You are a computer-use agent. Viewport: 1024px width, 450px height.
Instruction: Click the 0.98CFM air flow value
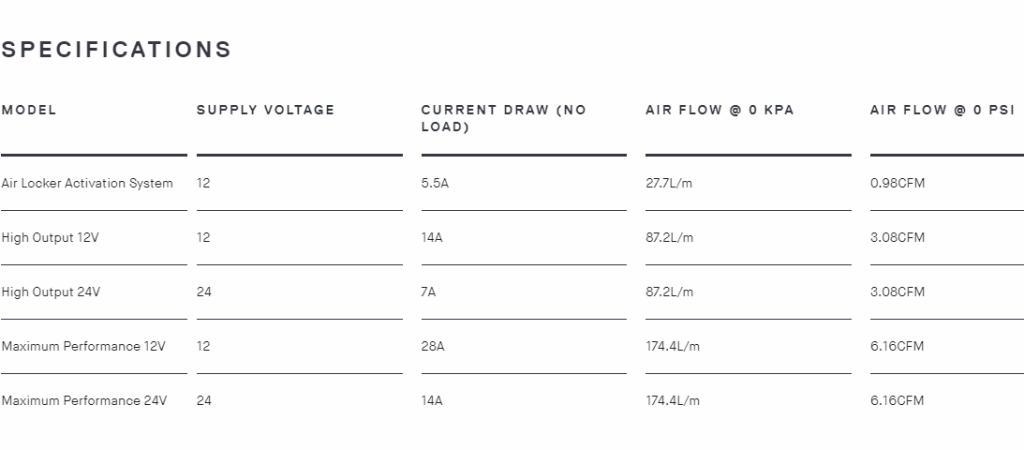[x=897, y=184]
